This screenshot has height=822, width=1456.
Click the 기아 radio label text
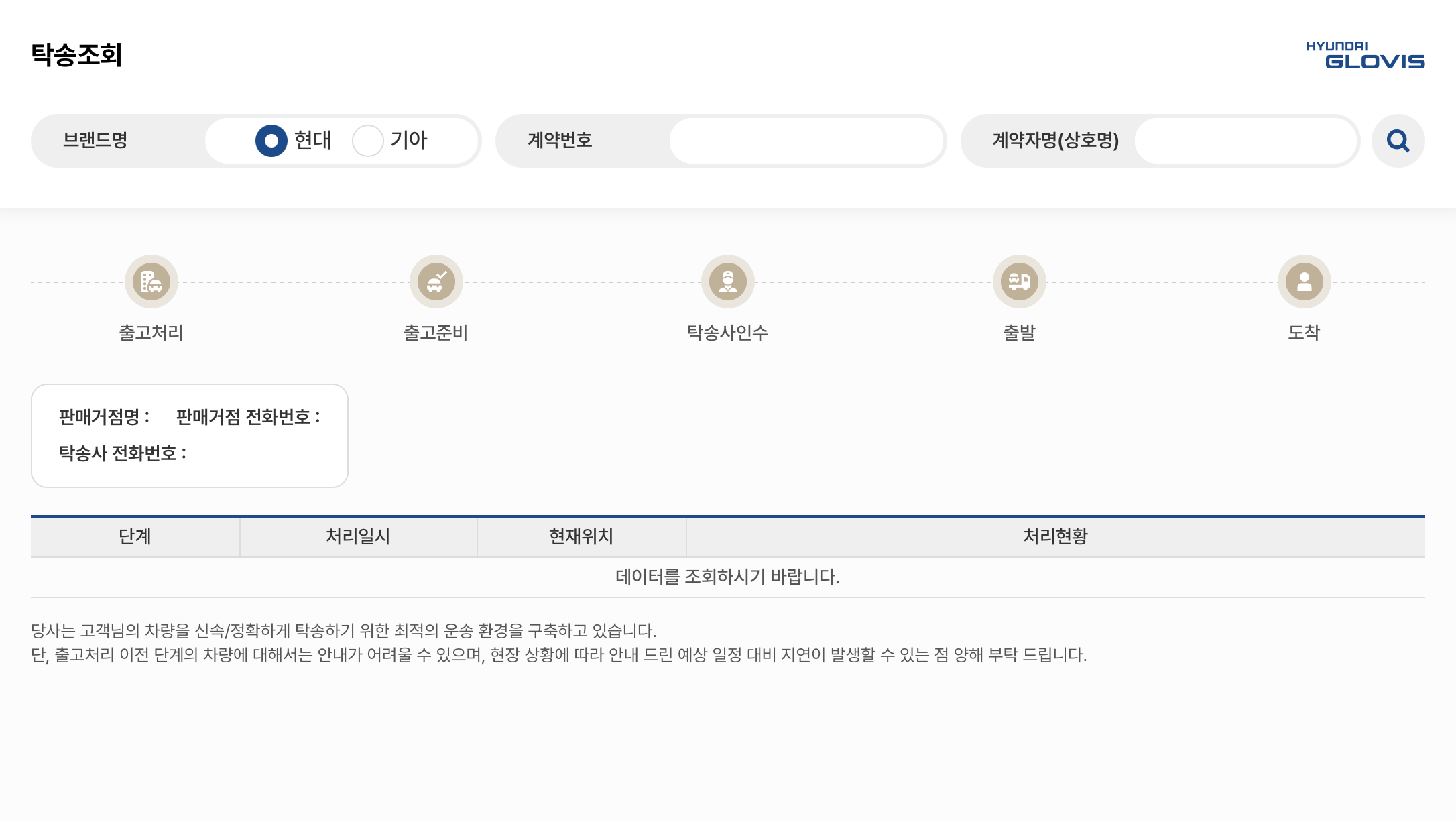coord(409,140)
